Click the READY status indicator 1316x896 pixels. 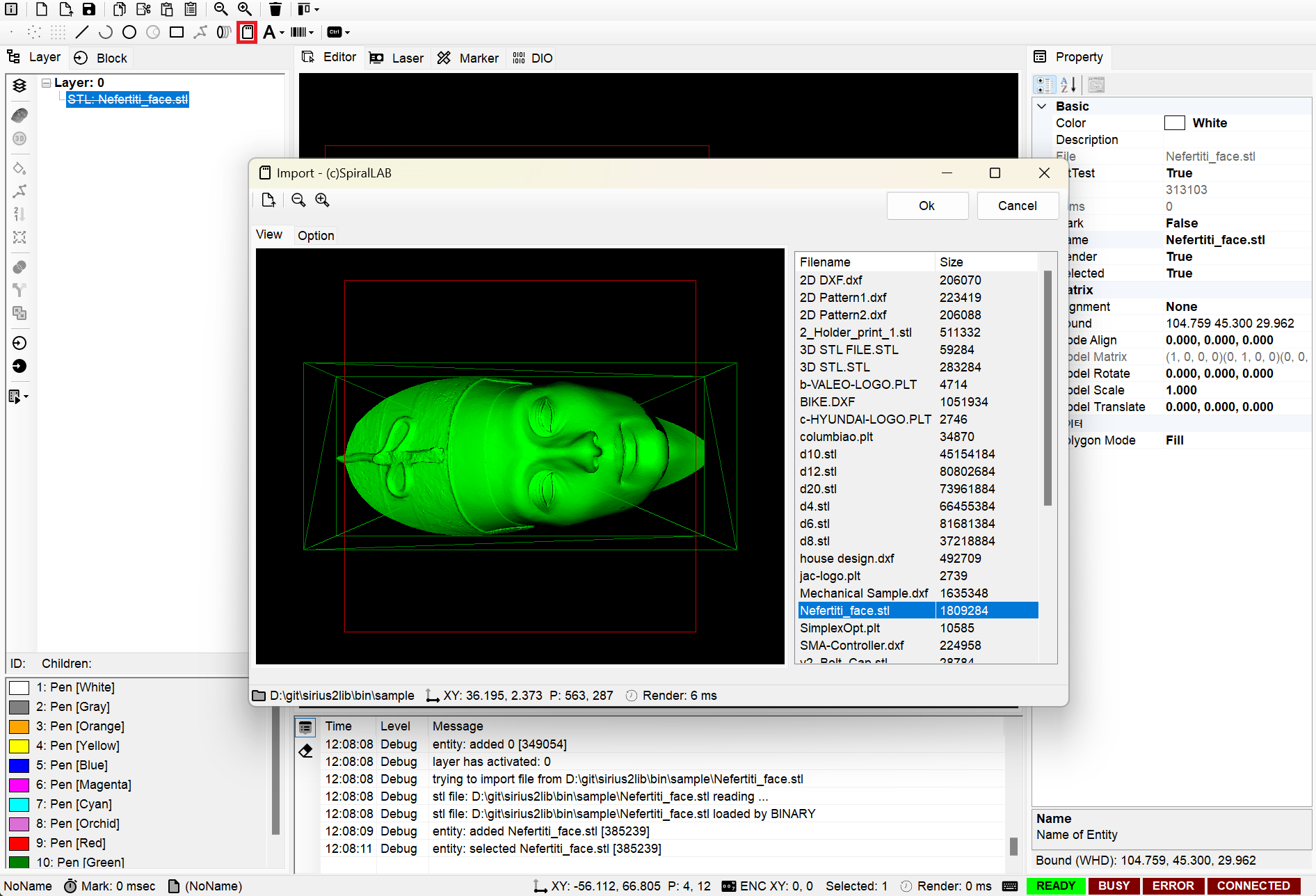[1056, 886]
